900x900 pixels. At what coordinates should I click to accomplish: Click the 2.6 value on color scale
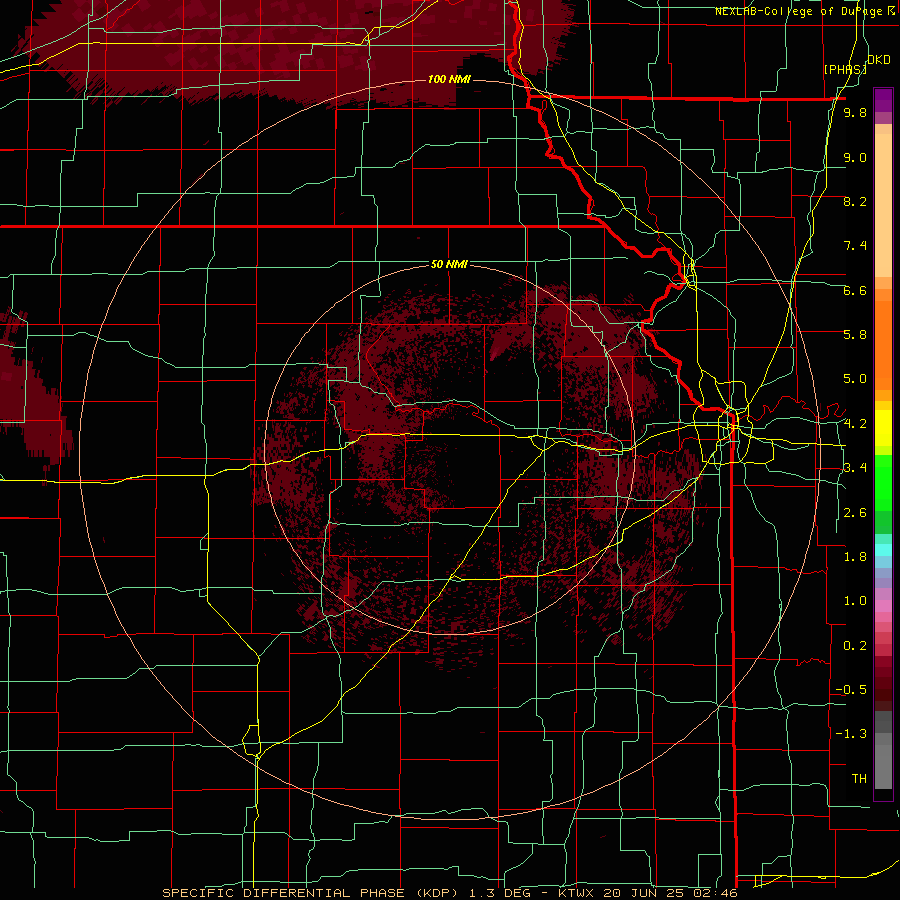(855, 513)
